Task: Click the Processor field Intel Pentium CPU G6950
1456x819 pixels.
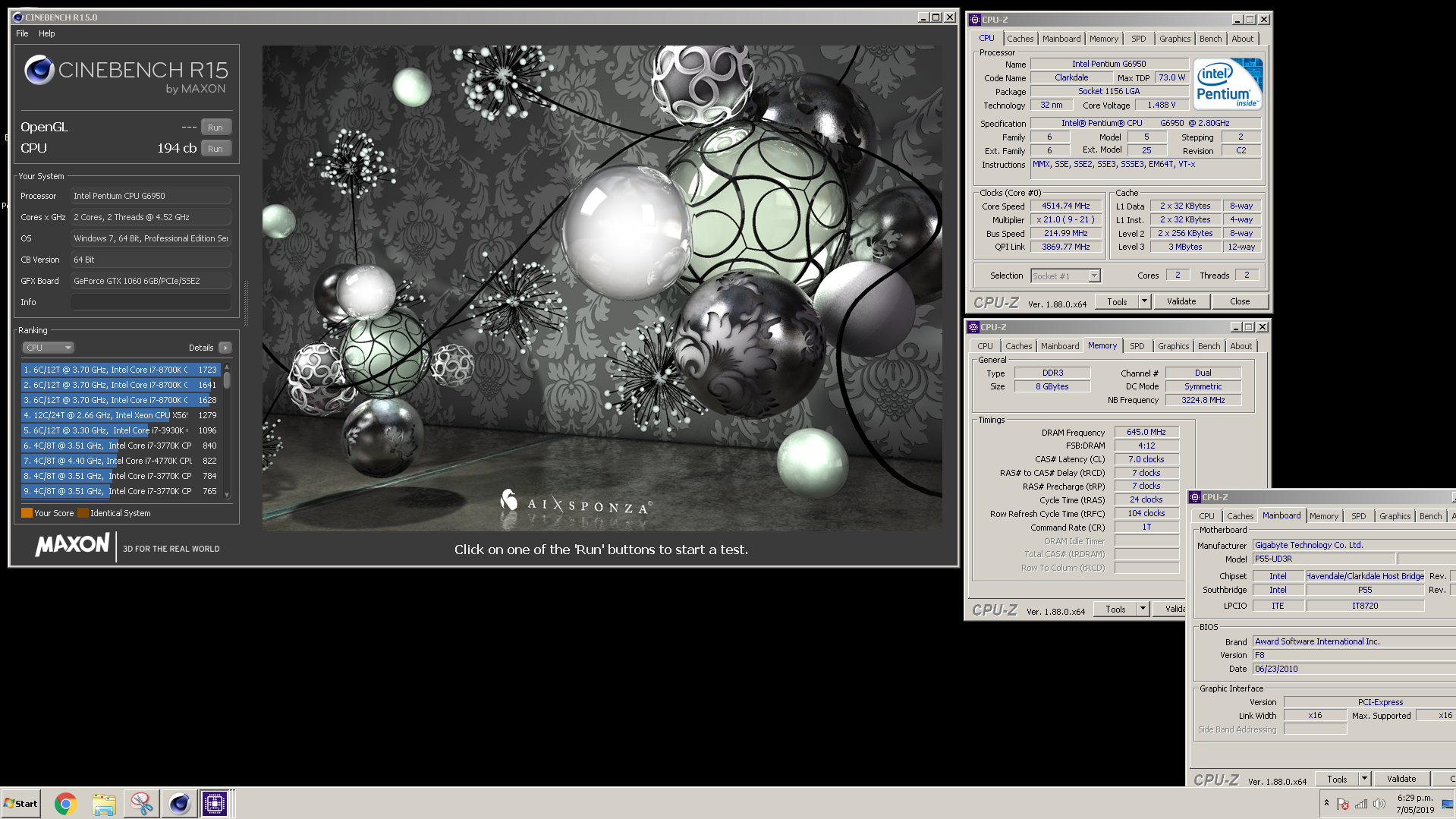Action: tap(151, 196)
